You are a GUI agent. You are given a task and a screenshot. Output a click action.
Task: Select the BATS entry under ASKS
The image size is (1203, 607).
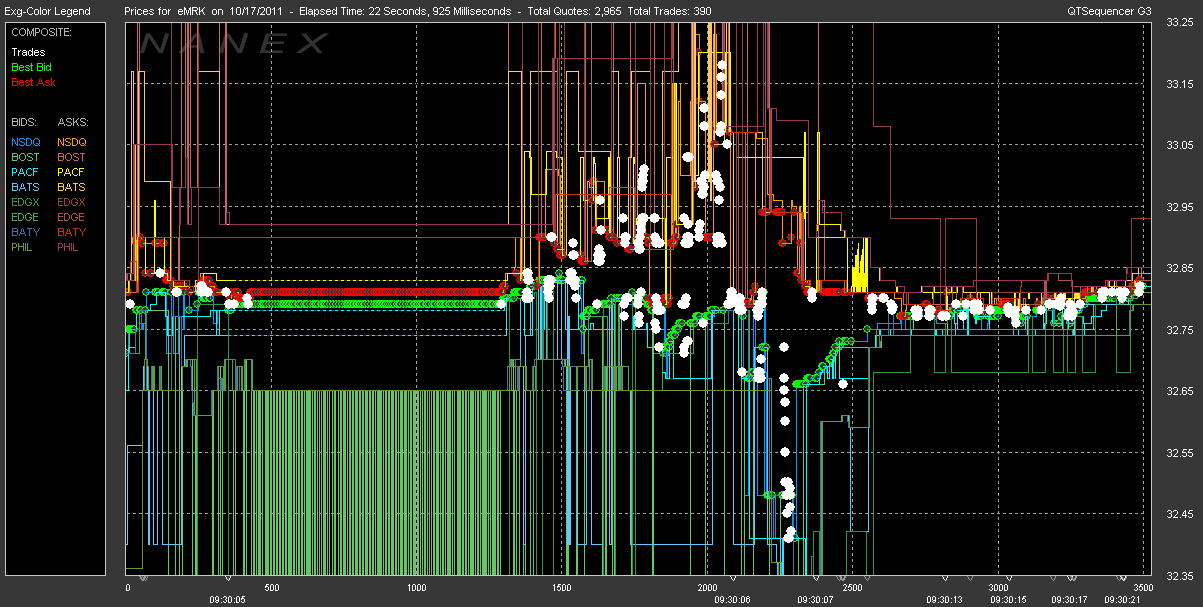pos(71,187)
